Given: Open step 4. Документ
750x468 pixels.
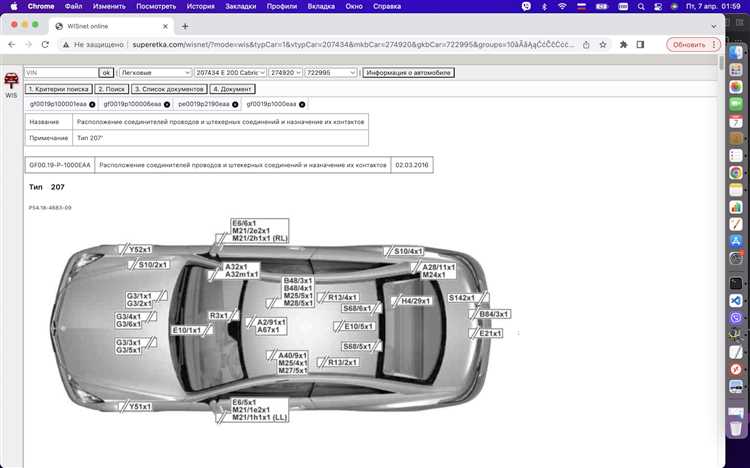Looking at the screenshot, I should [232, 89].
